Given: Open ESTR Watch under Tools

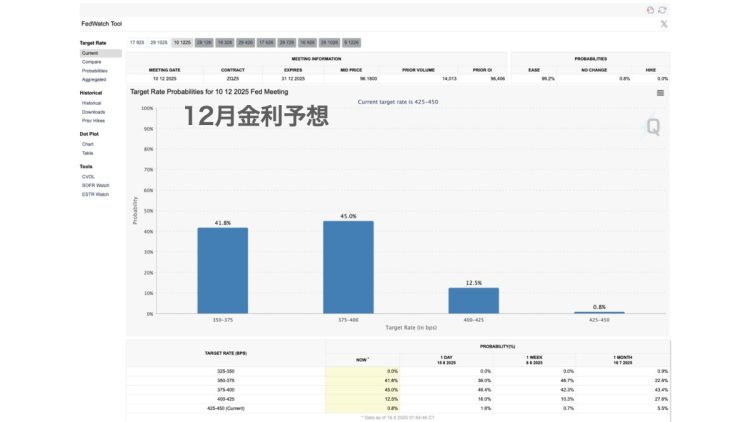Looking at the screenshot, I should click(95, 194).
